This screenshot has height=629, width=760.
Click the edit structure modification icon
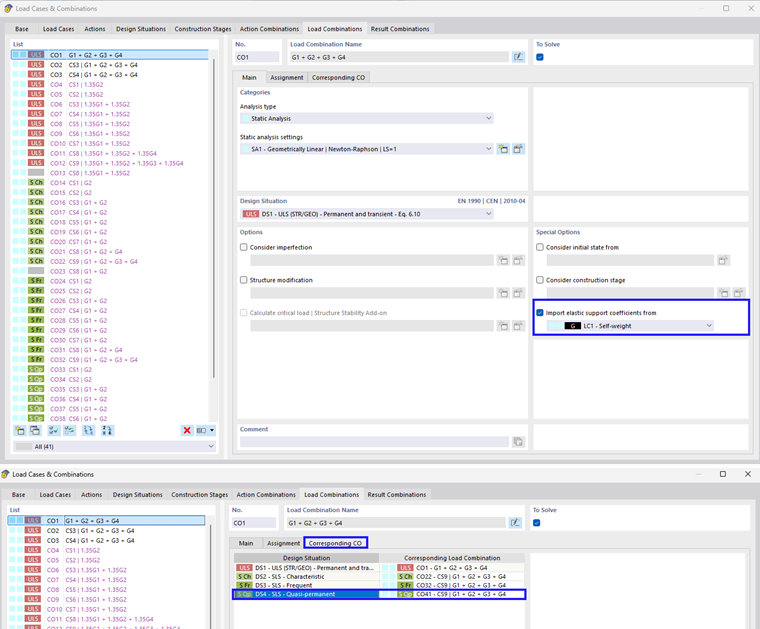click(x=518, y=293)
